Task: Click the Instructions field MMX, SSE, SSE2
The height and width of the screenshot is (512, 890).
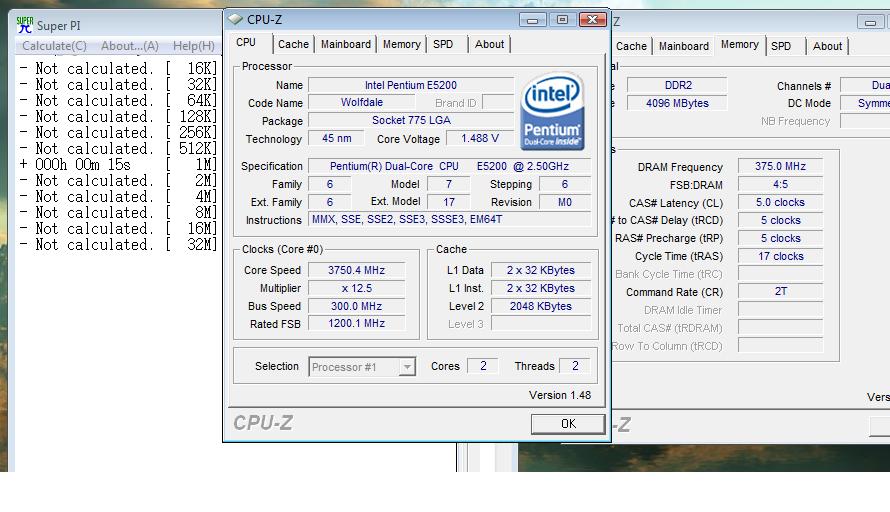Action: point(450,220)
